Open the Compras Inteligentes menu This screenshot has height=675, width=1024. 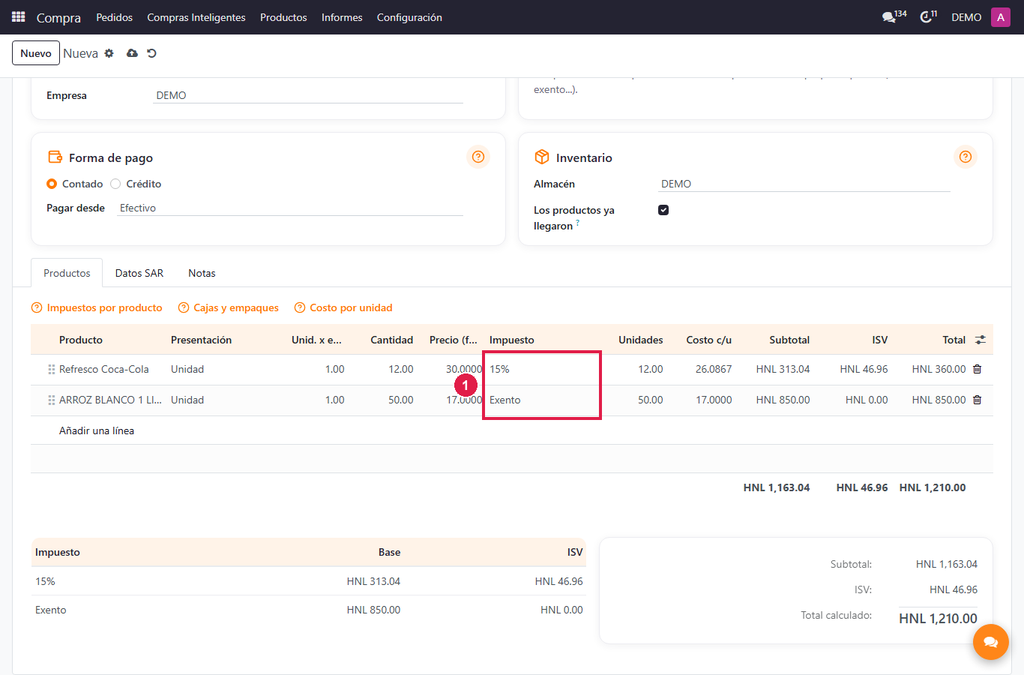point(196,18)
